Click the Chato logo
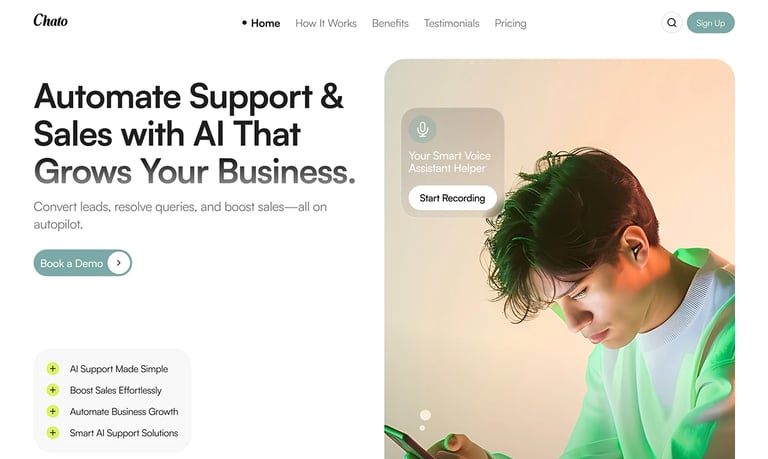Image resolution: width=768 pixels, height=459 pixels. 50,20
